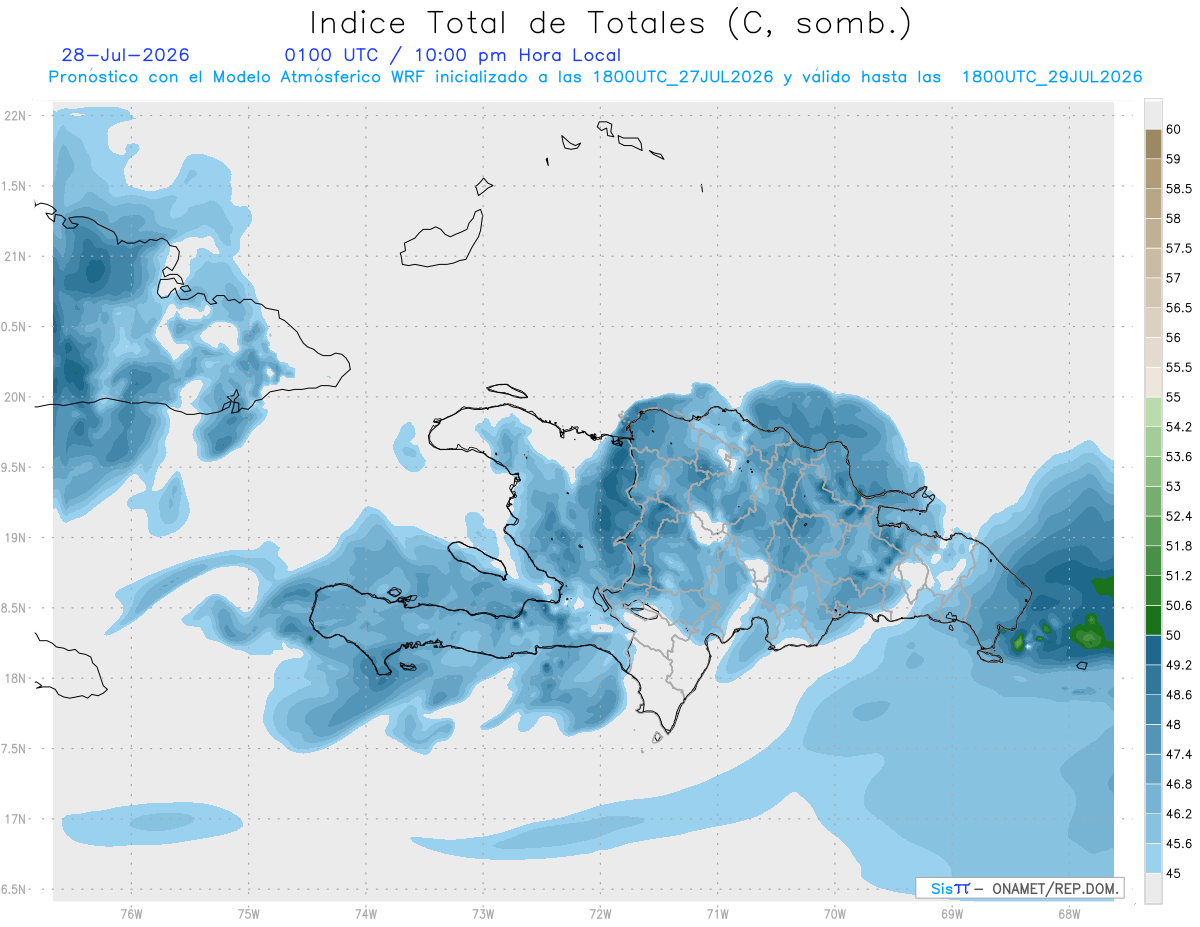Click the "21N" latitude label

16,257
